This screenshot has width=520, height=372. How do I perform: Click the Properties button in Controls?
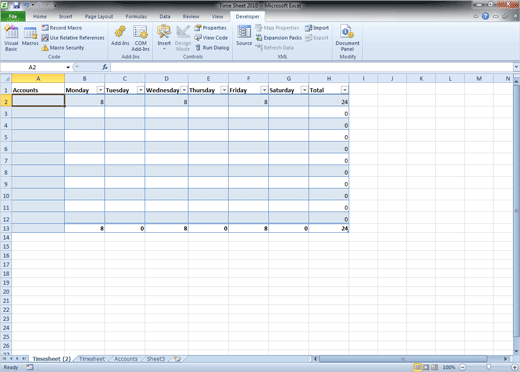pos(211,28)
